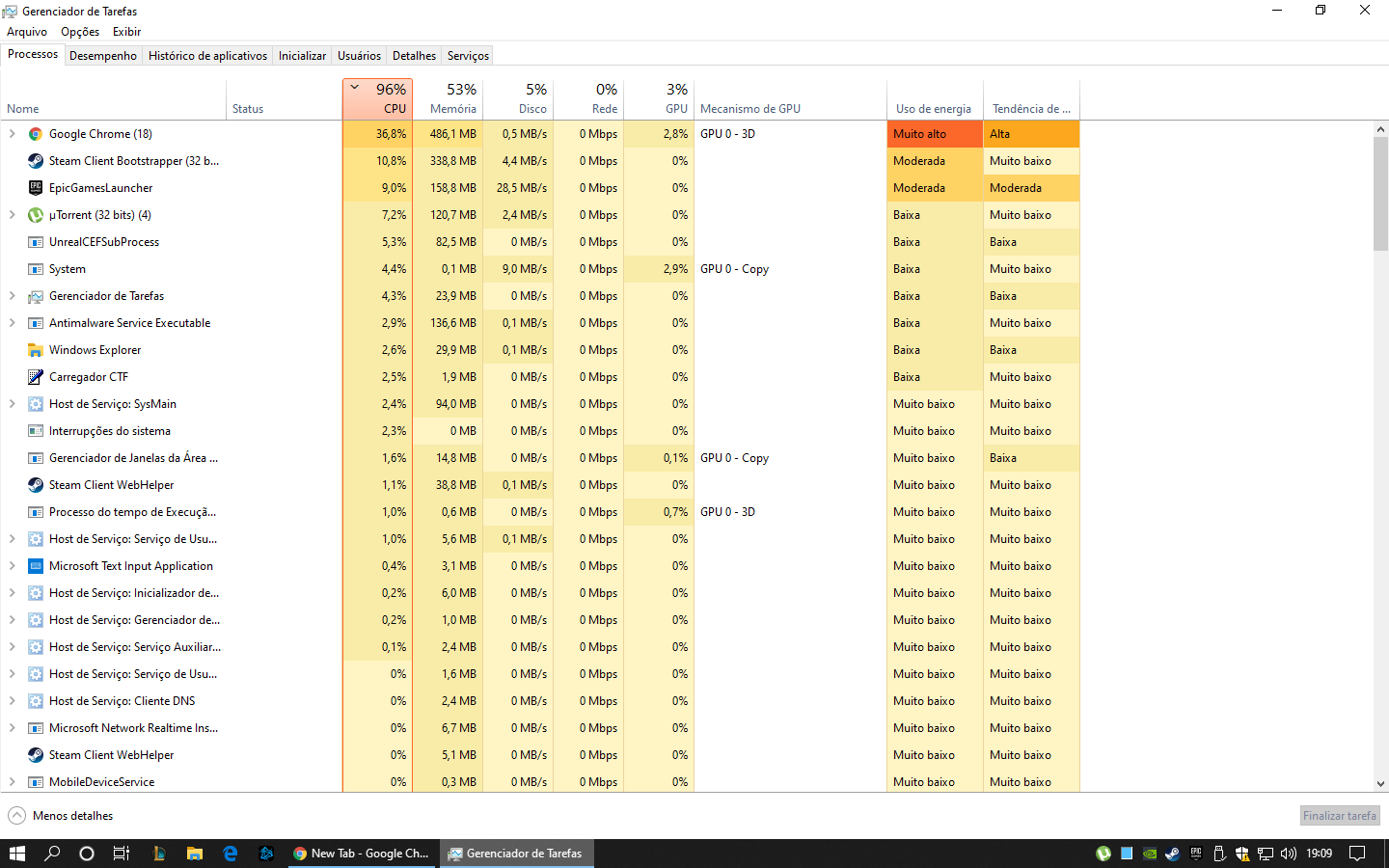
Task: Sort by Mecanismo de GPU column header
Action: pos(790,99)
